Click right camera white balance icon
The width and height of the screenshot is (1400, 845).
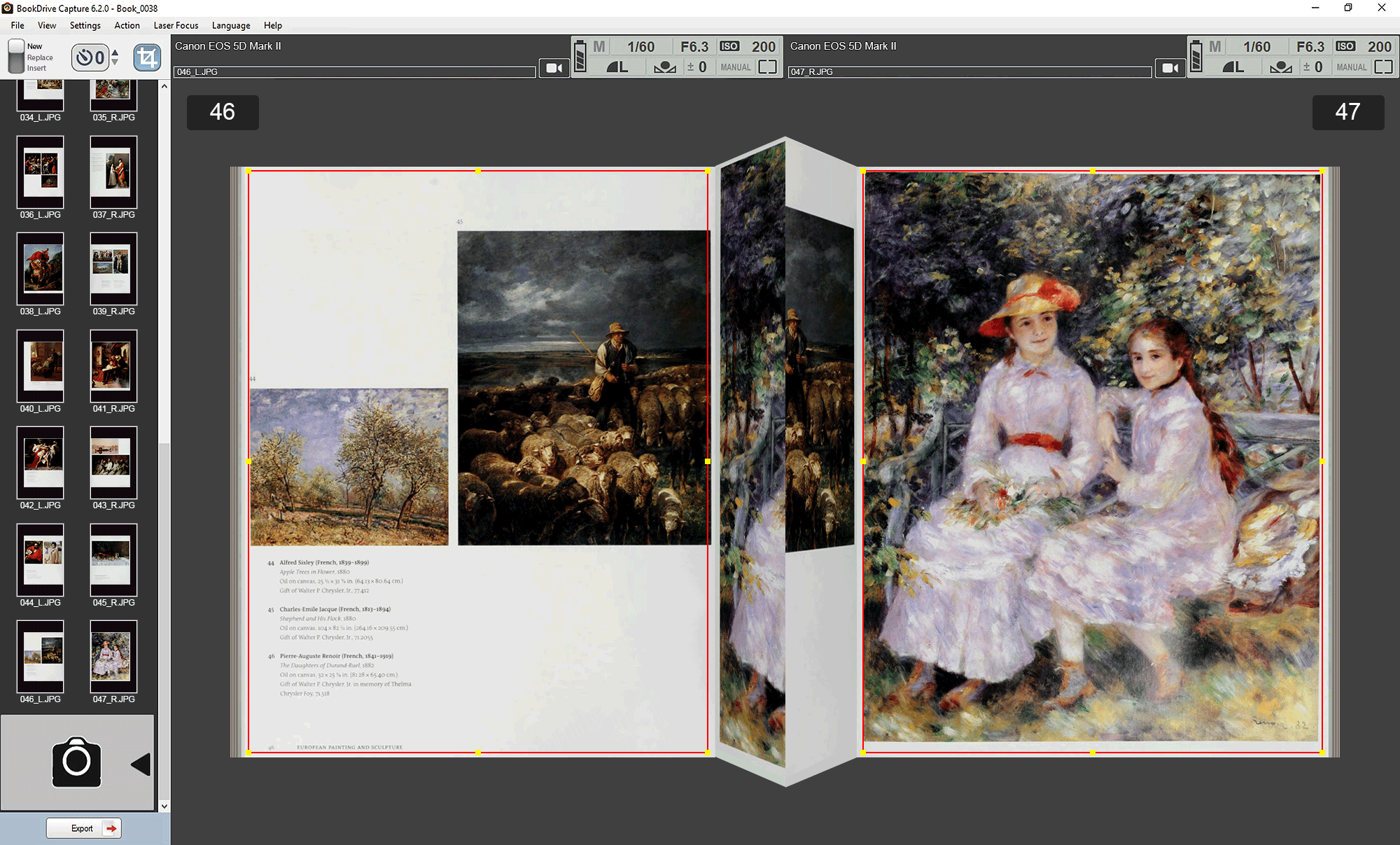[1281, 67]
